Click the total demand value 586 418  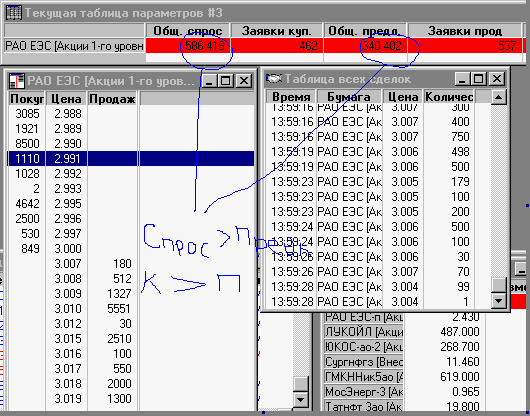click(x=205, y=46)
